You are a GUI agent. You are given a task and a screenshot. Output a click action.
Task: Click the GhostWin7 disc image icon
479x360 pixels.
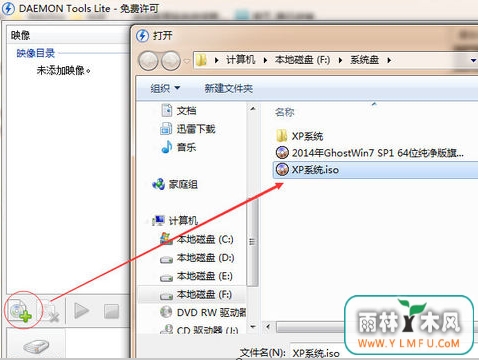(x=282, y=153)
